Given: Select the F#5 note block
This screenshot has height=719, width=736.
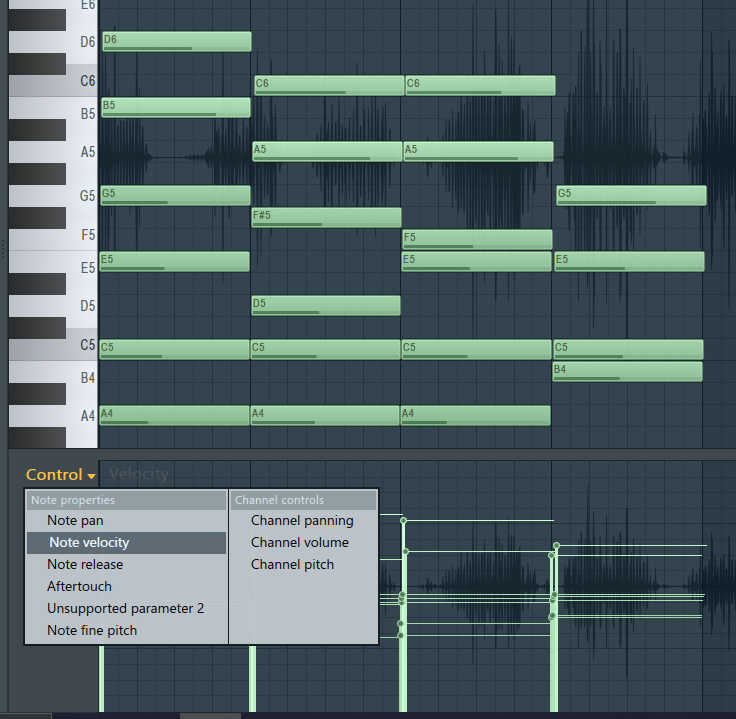Looking at the screenshot, I should (x=327, y=218).
